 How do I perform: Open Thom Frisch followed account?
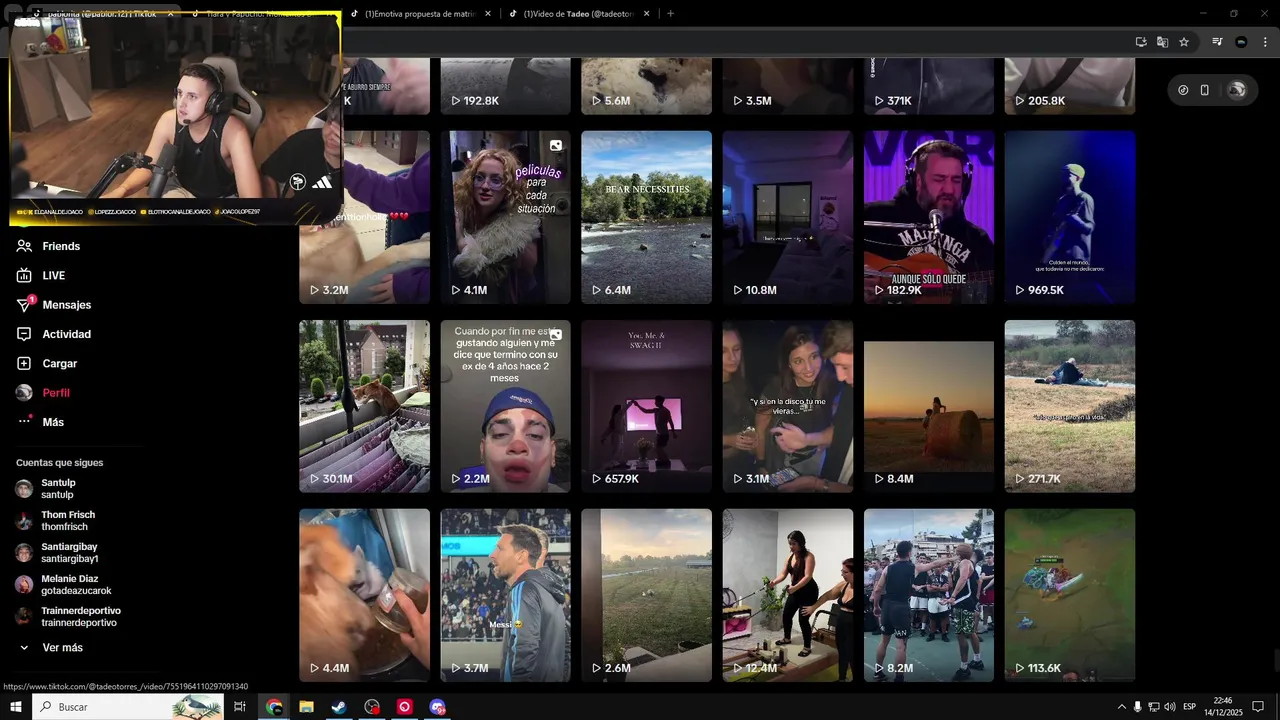click(56, 521)
